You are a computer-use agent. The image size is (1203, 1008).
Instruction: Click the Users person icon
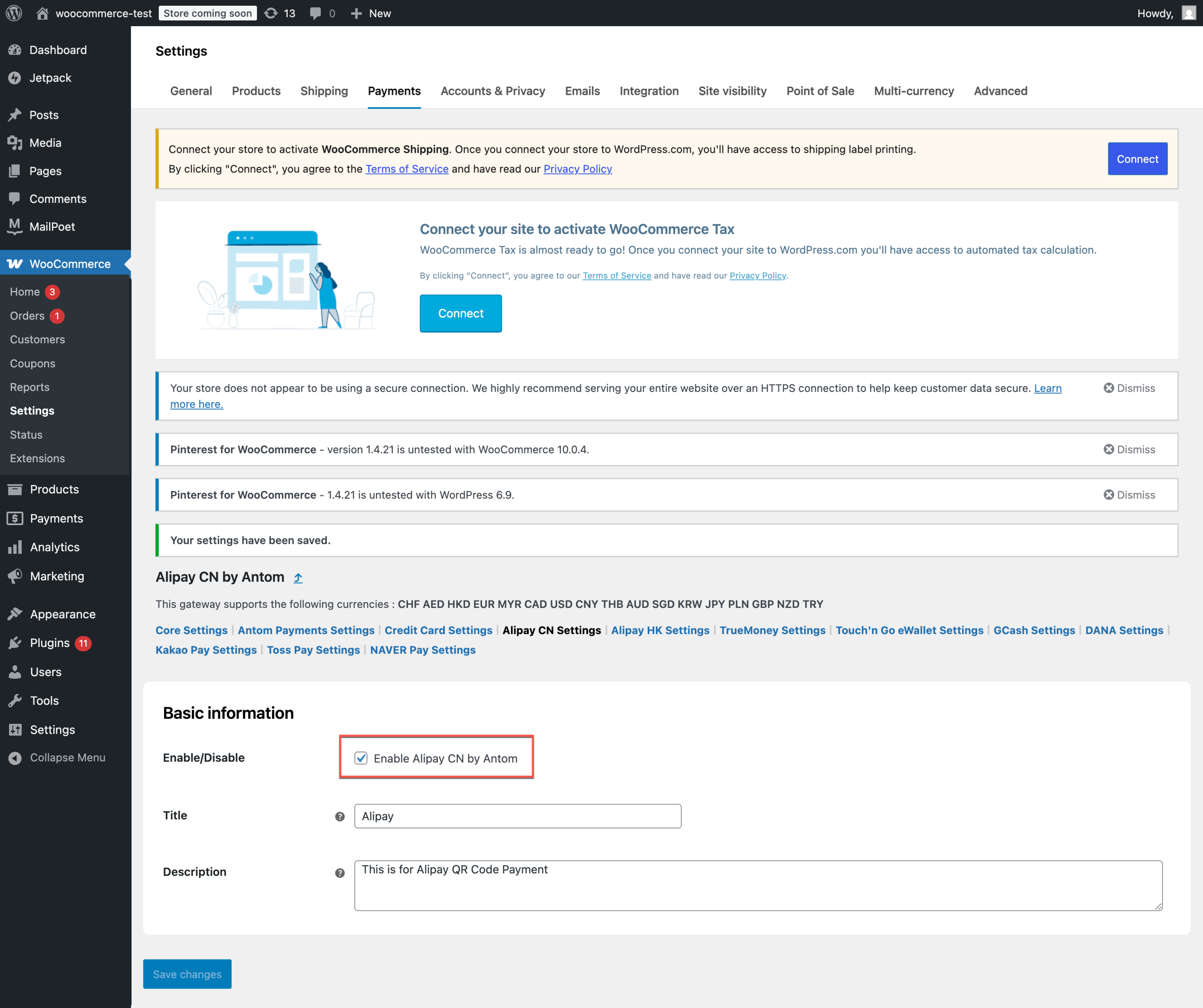click(x=15, y=672)
